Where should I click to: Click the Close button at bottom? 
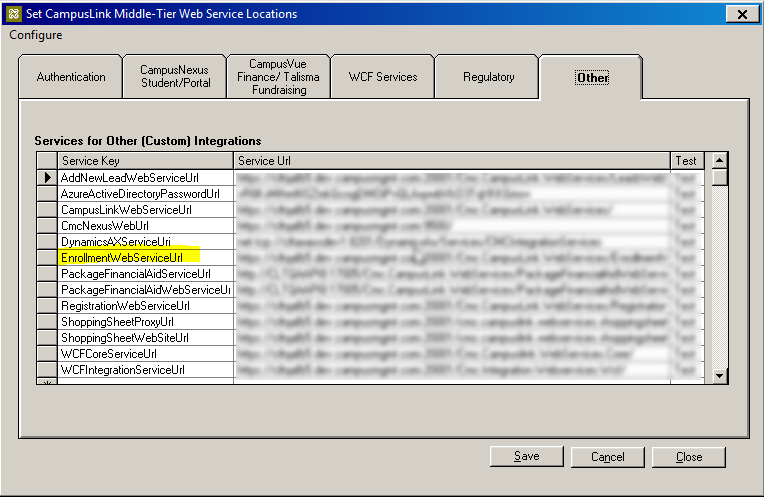click(688, 457)
